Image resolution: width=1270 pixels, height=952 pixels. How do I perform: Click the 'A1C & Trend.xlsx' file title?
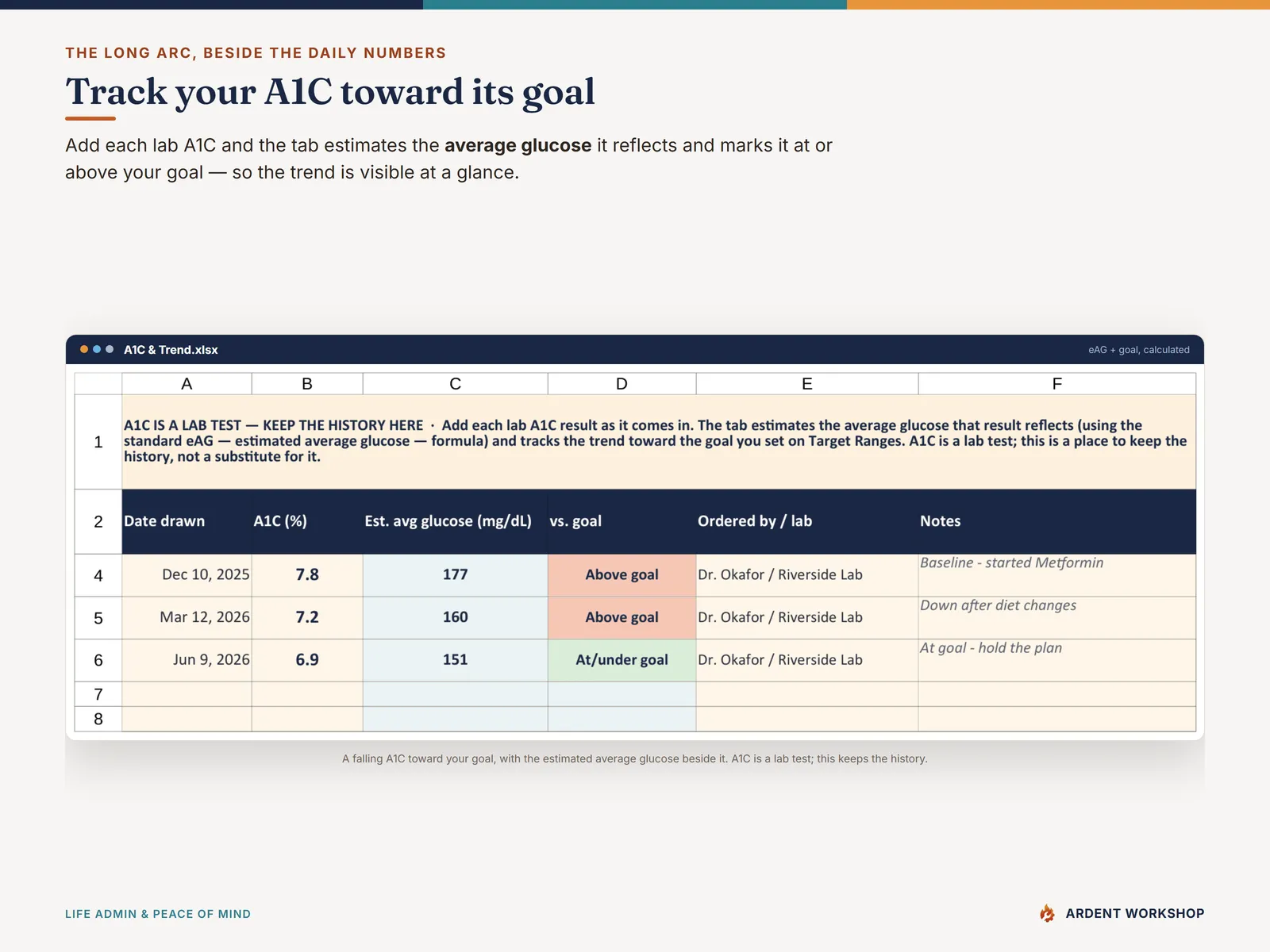point(171,350)
